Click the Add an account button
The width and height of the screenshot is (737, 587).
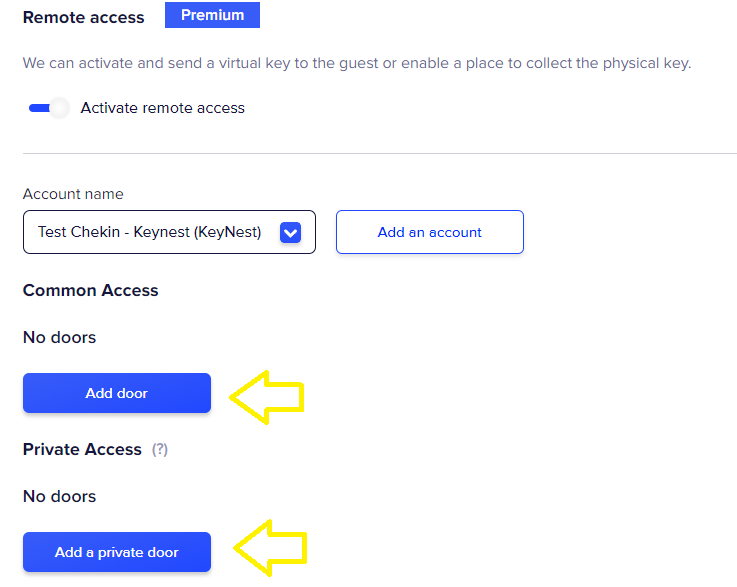click(x=429, y=232)
